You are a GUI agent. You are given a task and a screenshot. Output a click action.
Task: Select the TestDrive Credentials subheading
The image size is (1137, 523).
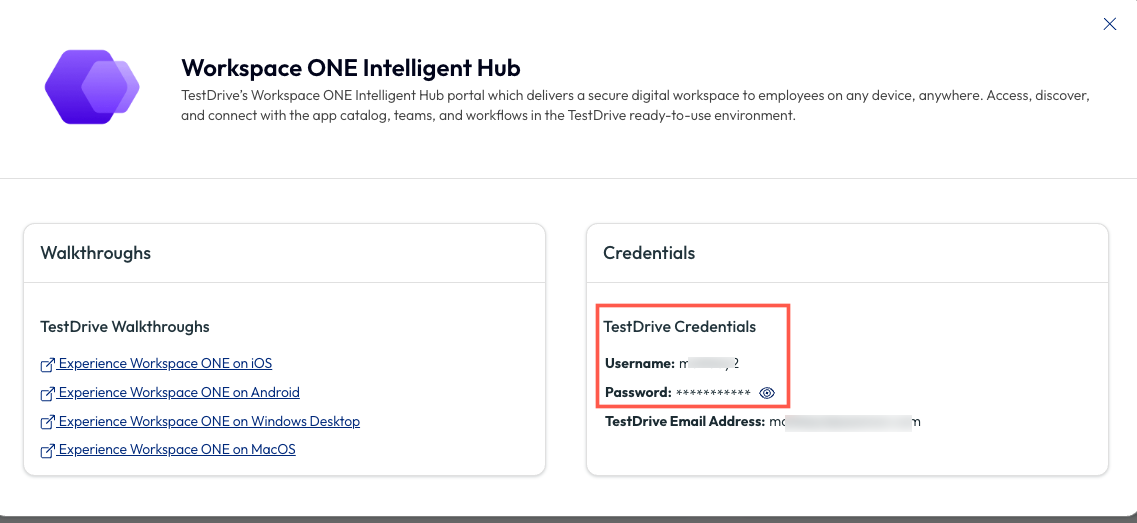[679, 327]
